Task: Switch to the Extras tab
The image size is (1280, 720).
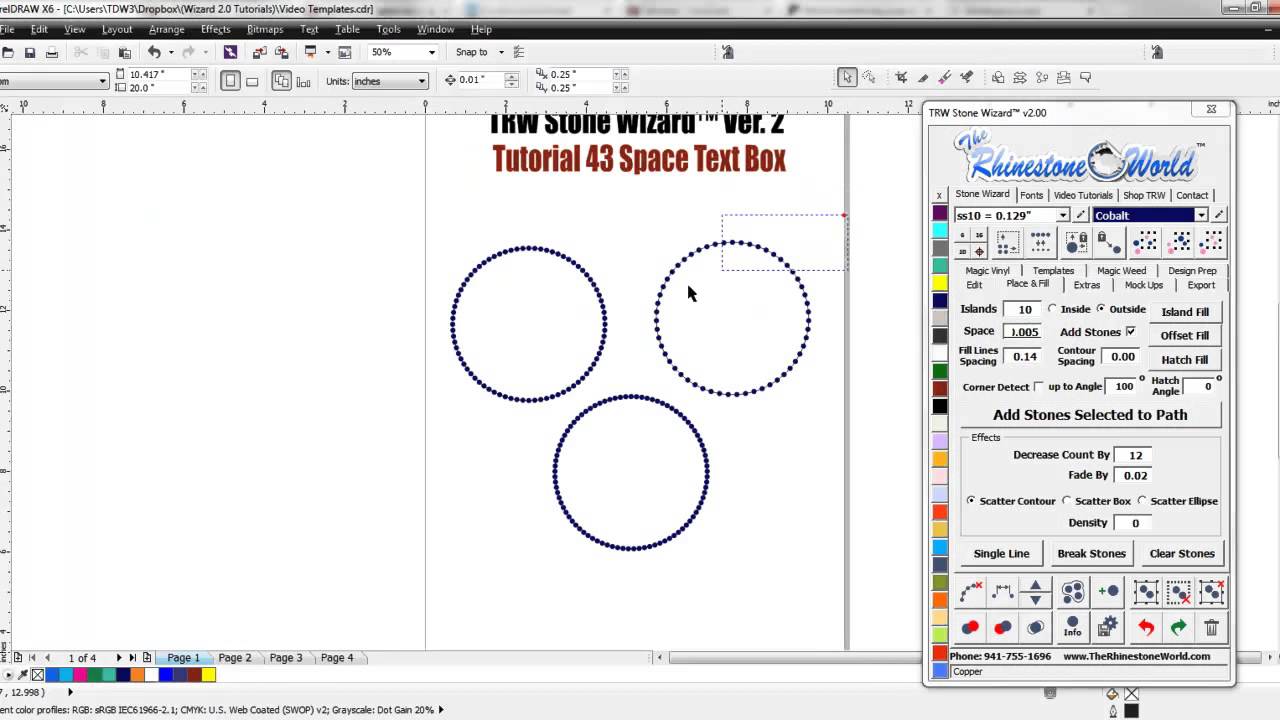Action: pos(1087,285)
